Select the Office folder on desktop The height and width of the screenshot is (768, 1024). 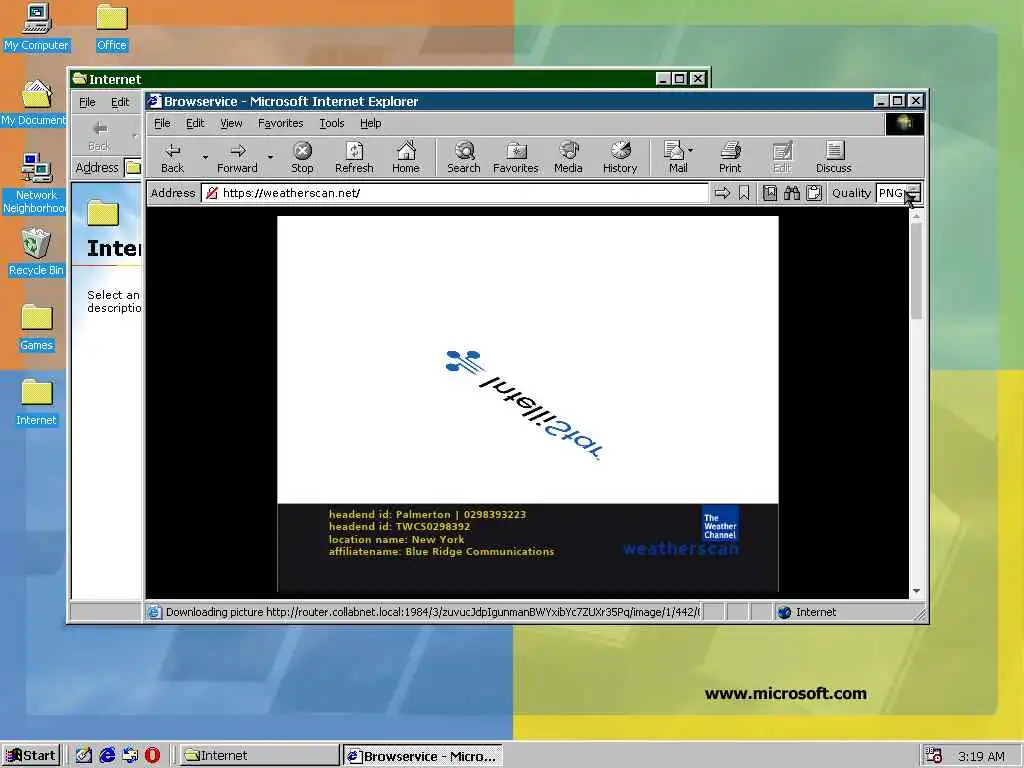(112, 27)
